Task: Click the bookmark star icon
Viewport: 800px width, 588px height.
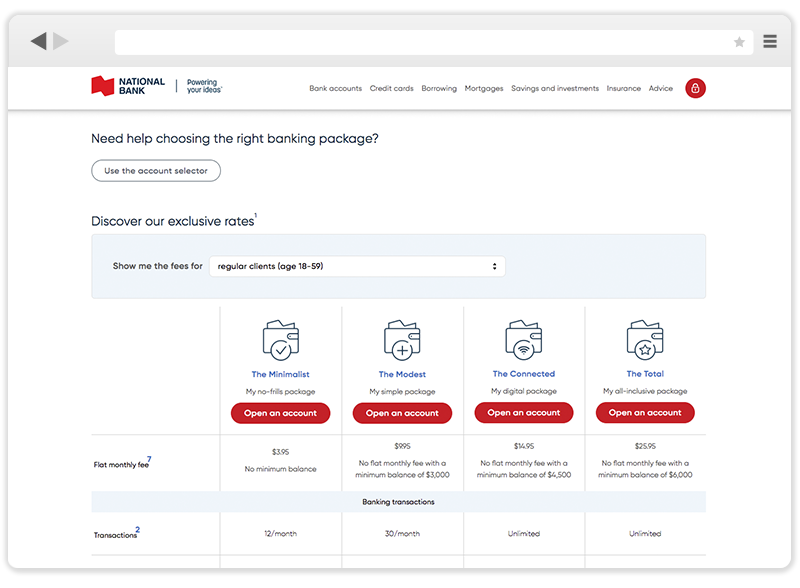Action: (739, 42)
